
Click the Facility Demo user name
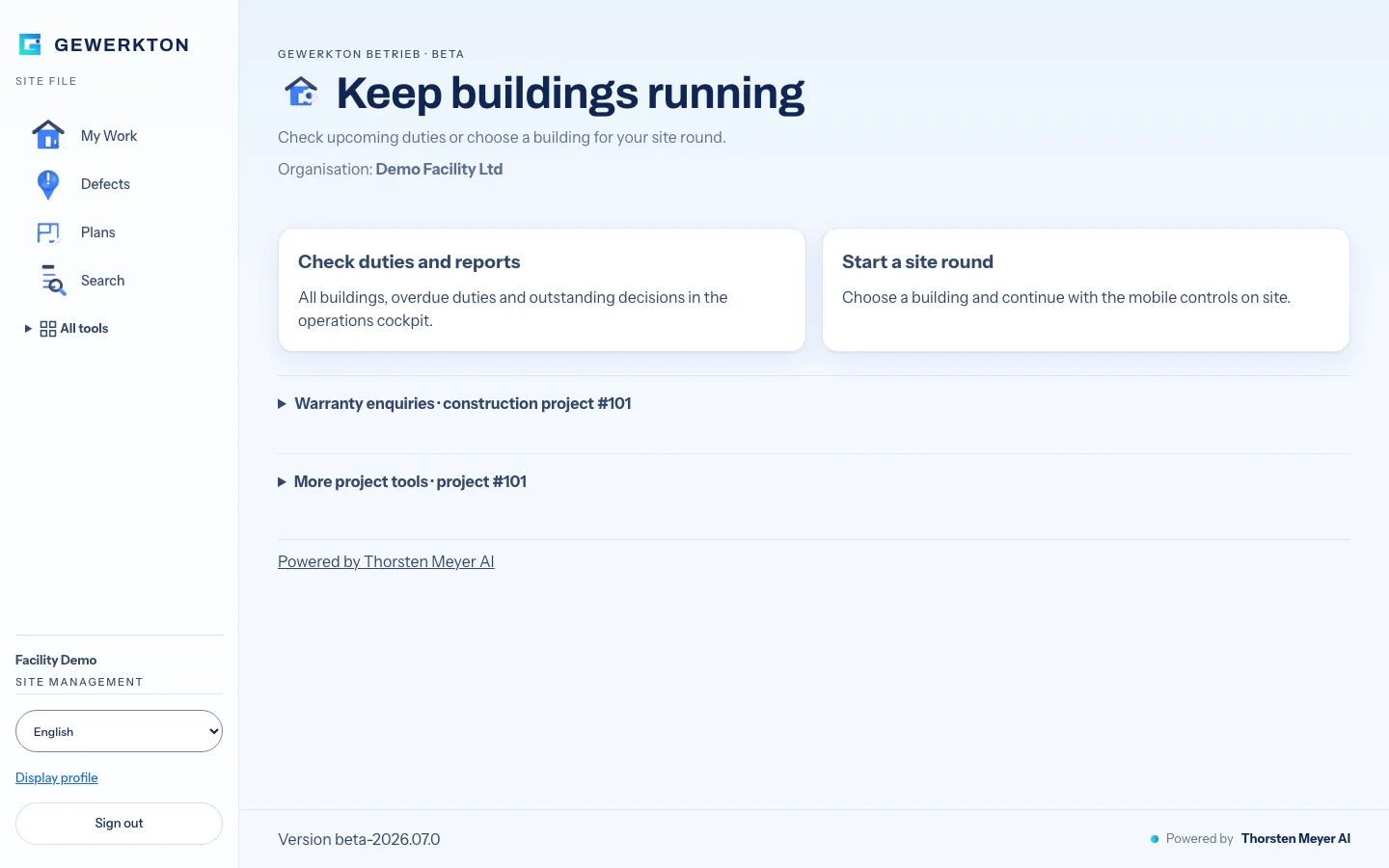[56, 660]
